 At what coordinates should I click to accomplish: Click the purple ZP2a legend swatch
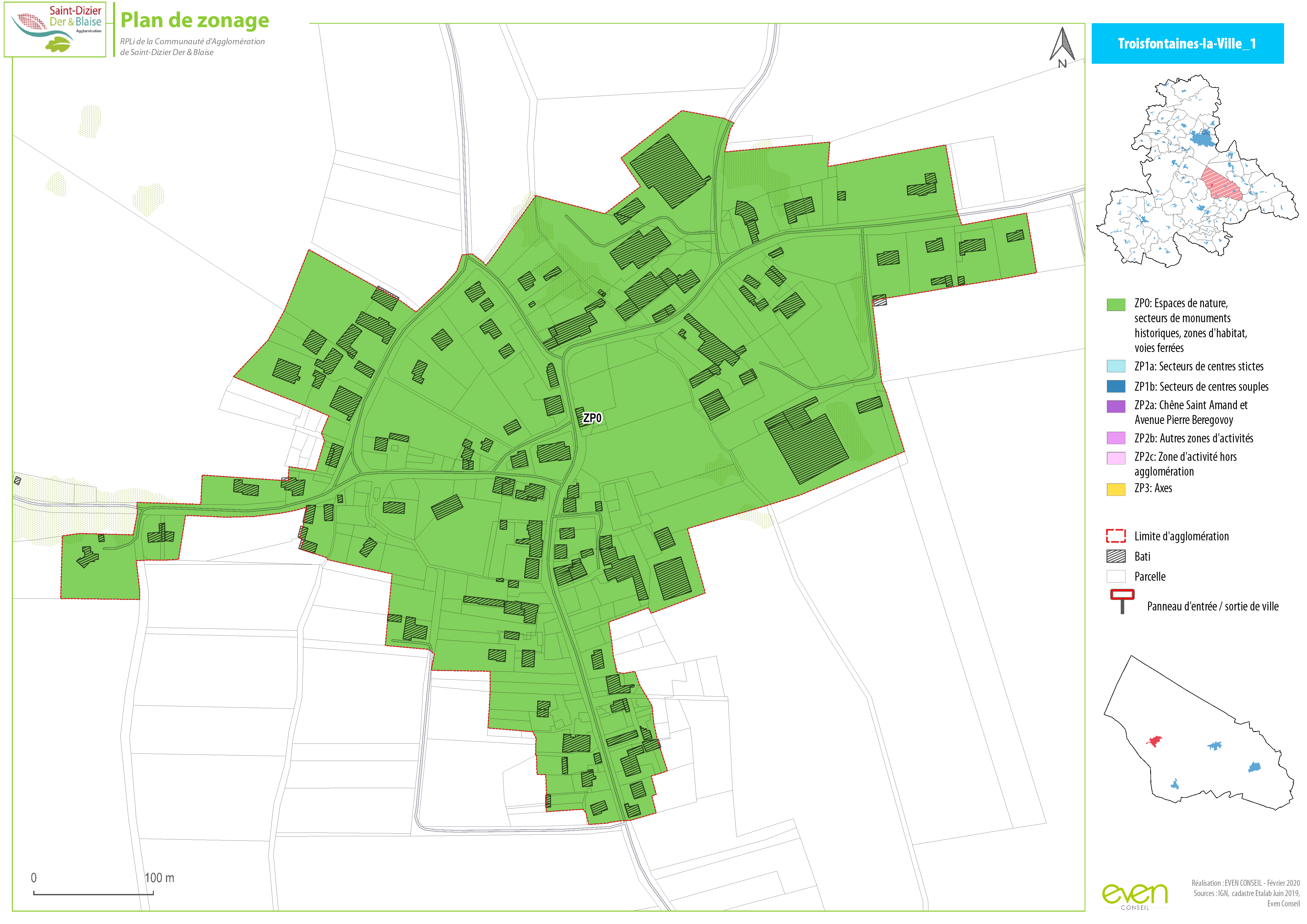click(1116, 407)
